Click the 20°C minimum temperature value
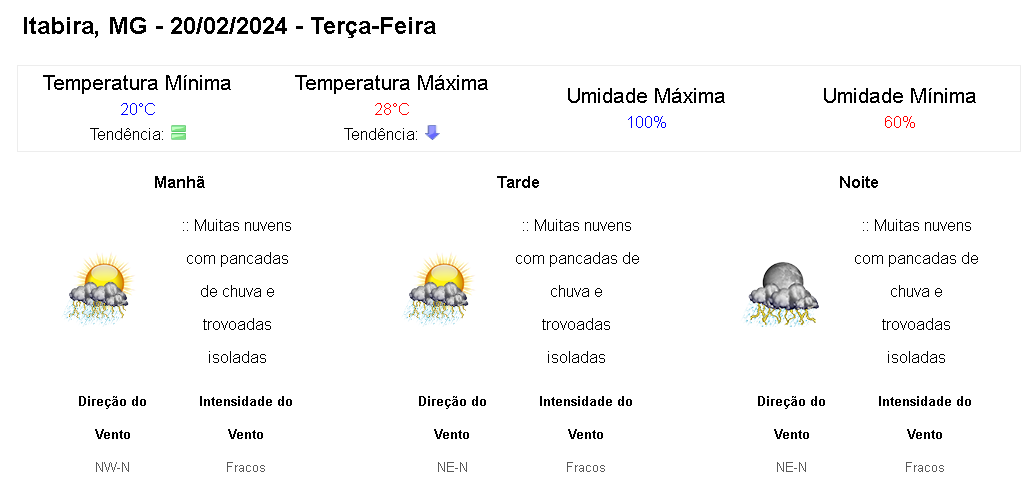The height and width of the screenshot is (489, 1035). pos(138,110)
